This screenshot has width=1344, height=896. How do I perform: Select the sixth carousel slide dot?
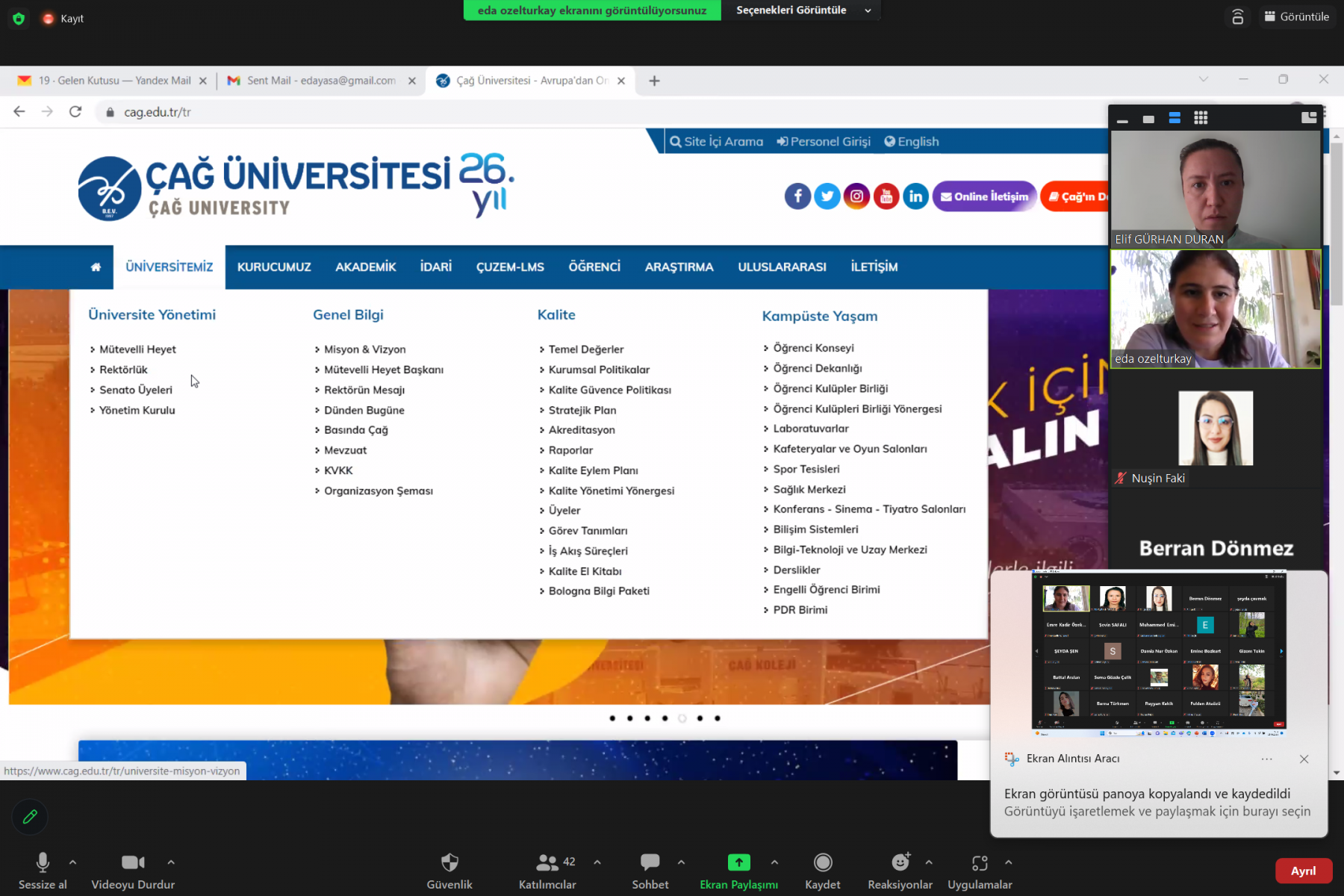tap(700, 718)
